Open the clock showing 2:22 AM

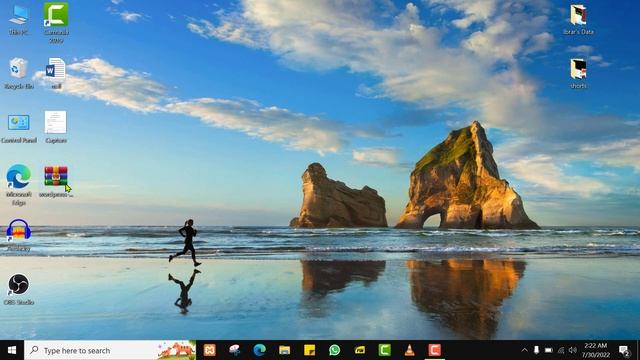(x=596, y=350)
